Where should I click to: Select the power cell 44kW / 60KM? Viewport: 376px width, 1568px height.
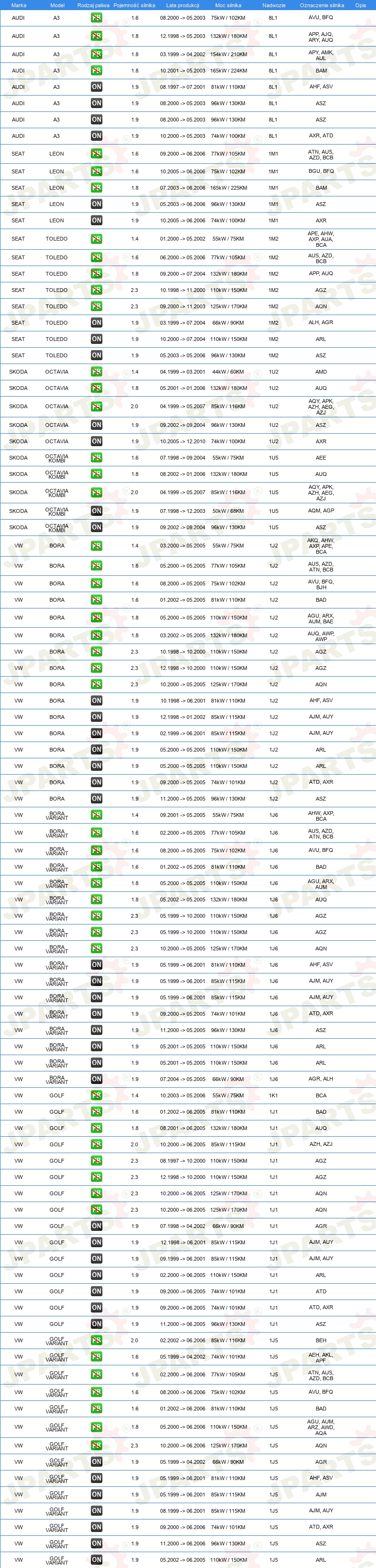pyautogui.click(x=228, y=372)
